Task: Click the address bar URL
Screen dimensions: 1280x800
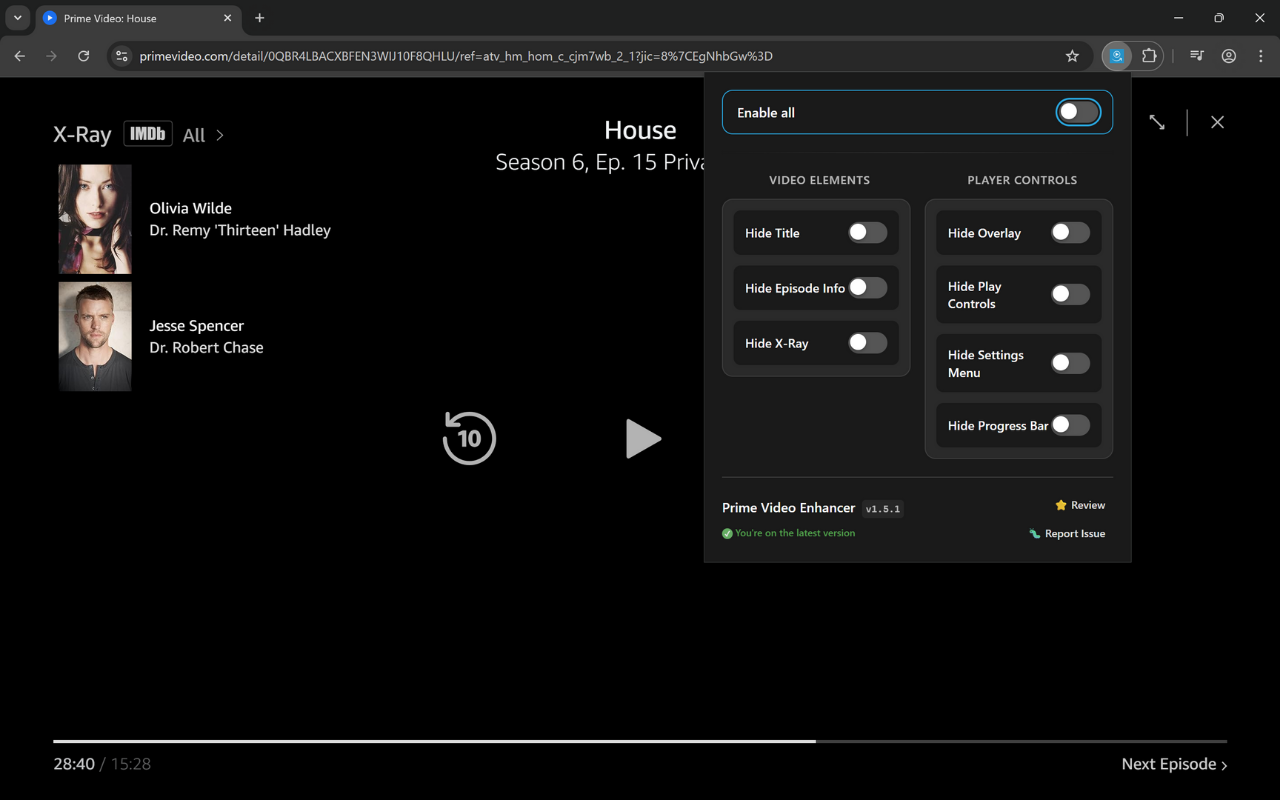Action: tap(456, 56)
